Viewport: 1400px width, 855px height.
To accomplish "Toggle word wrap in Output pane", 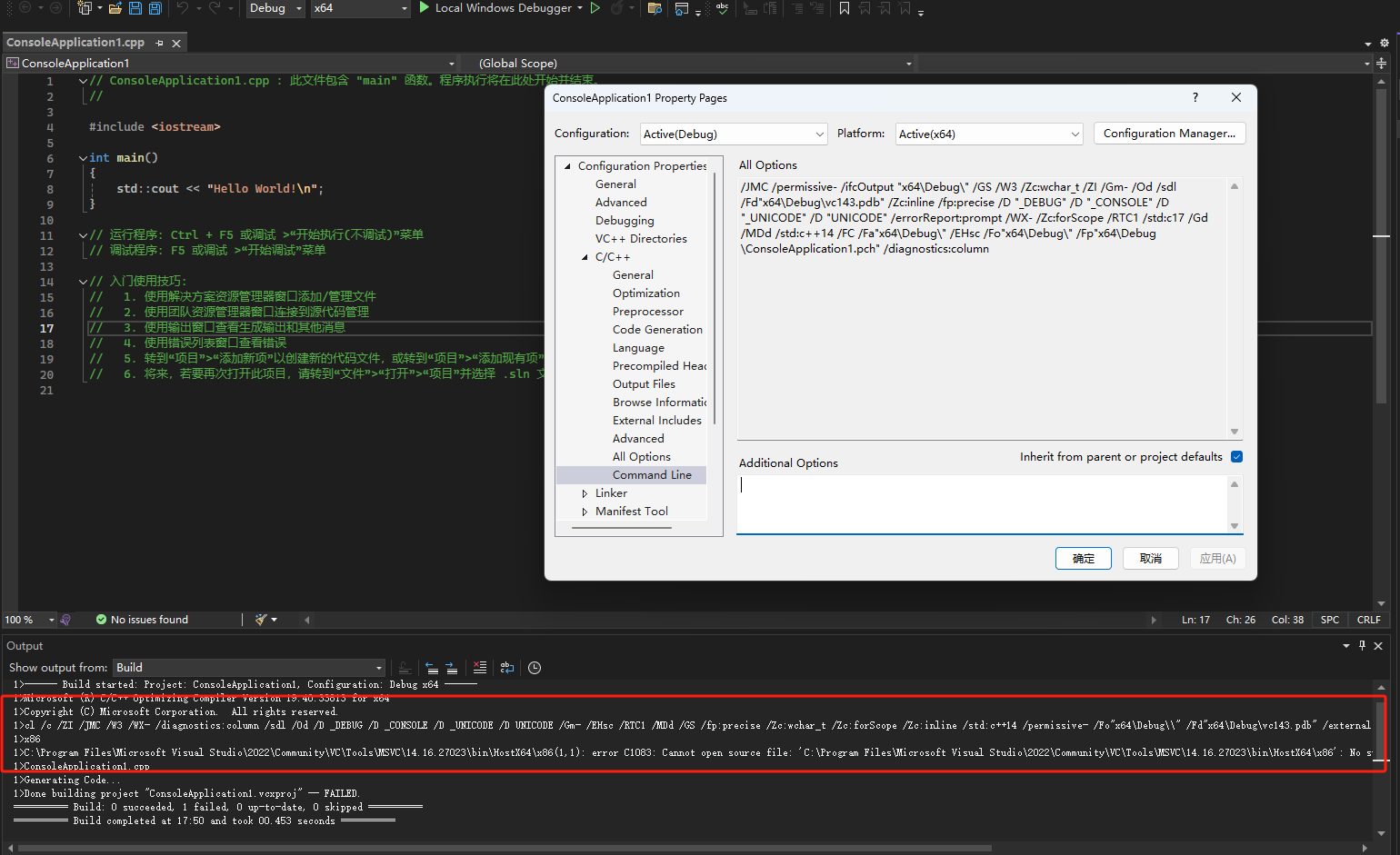I will (x=507, y=668).
